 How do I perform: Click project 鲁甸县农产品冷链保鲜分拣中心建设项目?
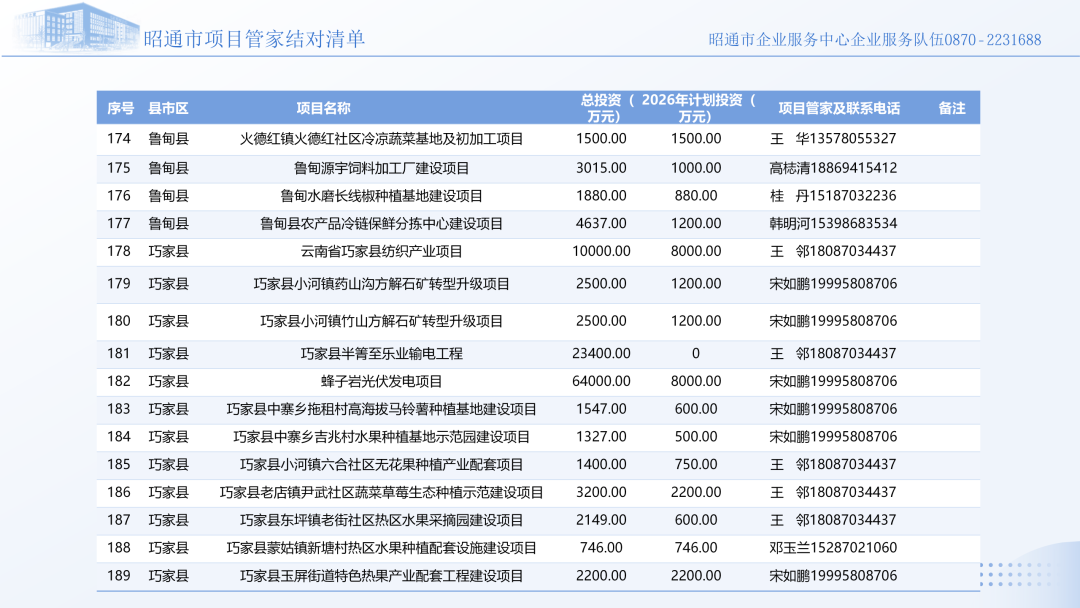coord(382,224)
